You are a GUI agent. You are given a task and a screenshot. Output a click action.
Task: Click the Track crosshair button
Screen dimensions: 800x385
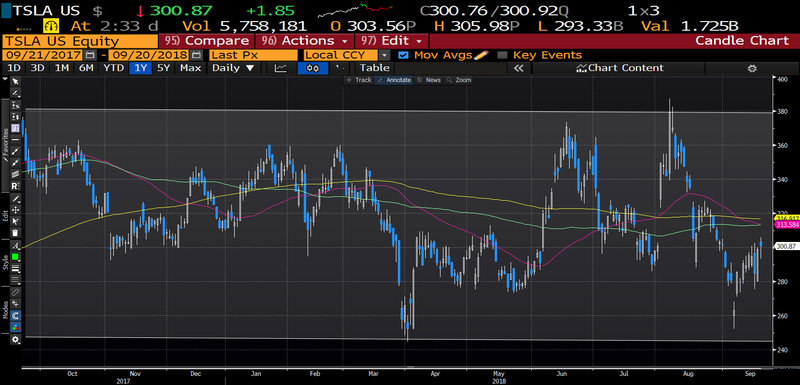click(359, 80)
